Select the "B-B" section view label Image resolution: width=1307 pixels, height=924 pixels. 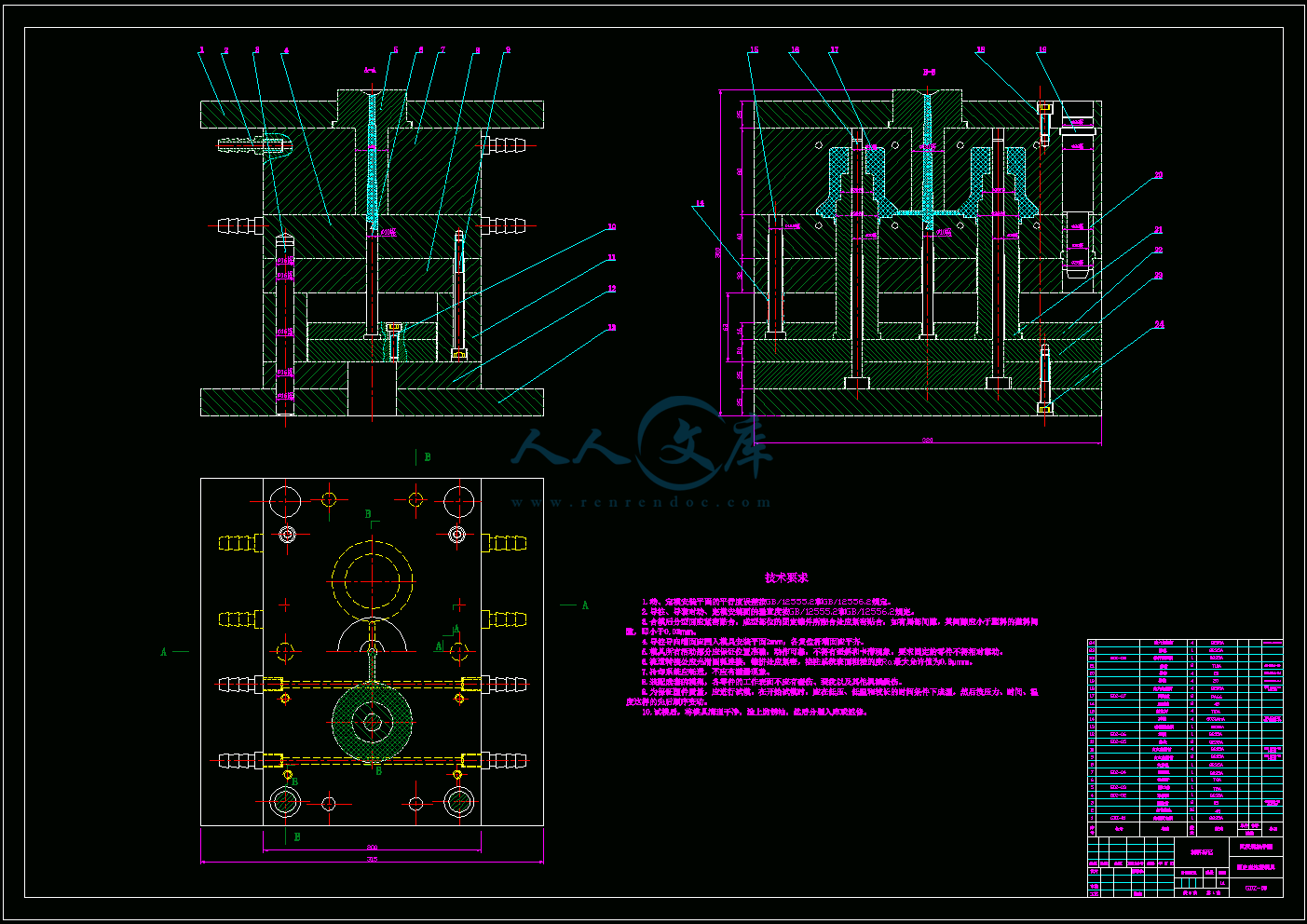929,72
